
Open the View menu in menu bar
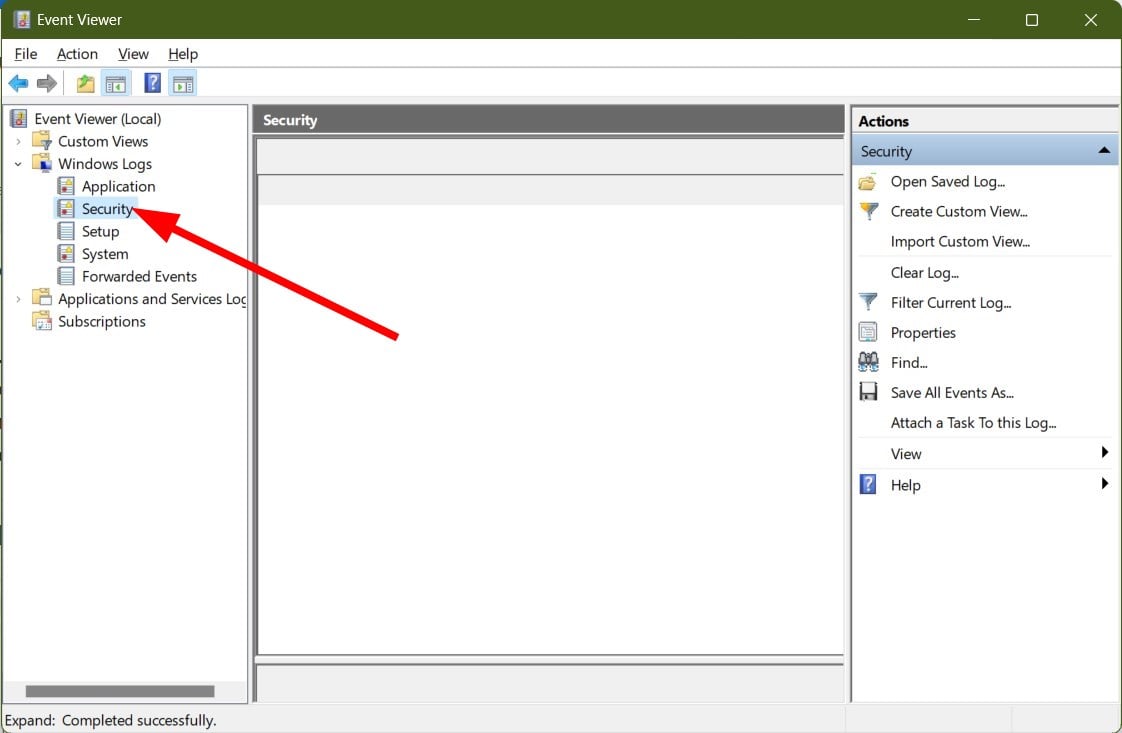pos(133,54)
